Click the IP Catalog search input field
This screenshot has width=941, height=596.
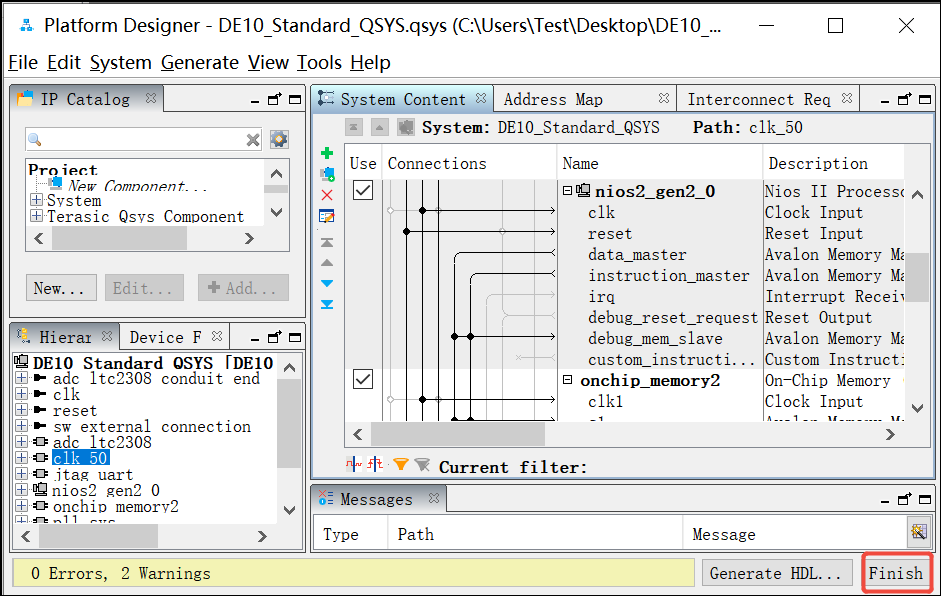coord(144,140)
